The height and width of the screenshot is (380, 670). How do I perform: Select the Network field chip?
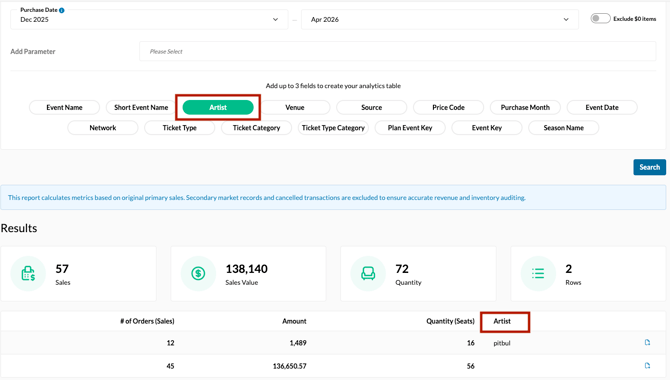[x=103, y=128]
